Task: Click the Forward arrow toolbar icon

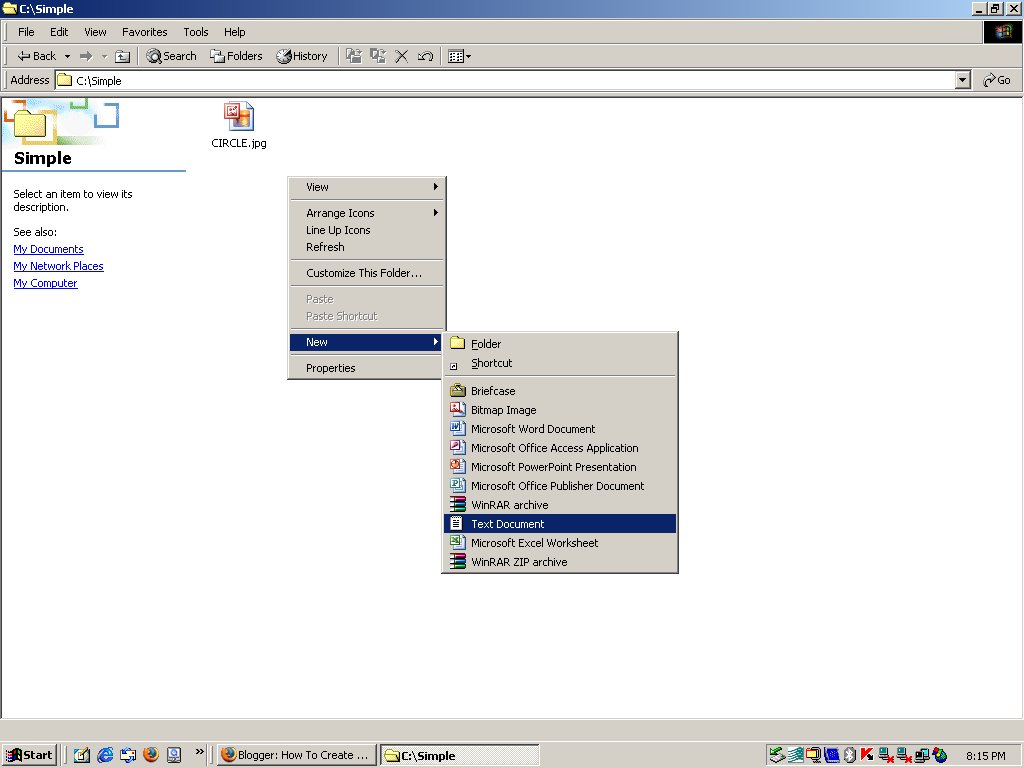Action: point(86,56)
